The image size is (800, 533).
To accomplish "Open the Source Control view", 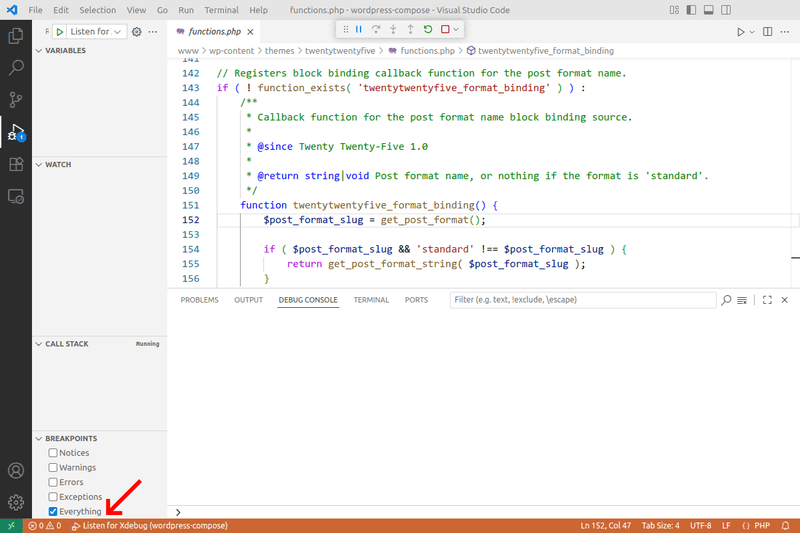I will 16,99.
